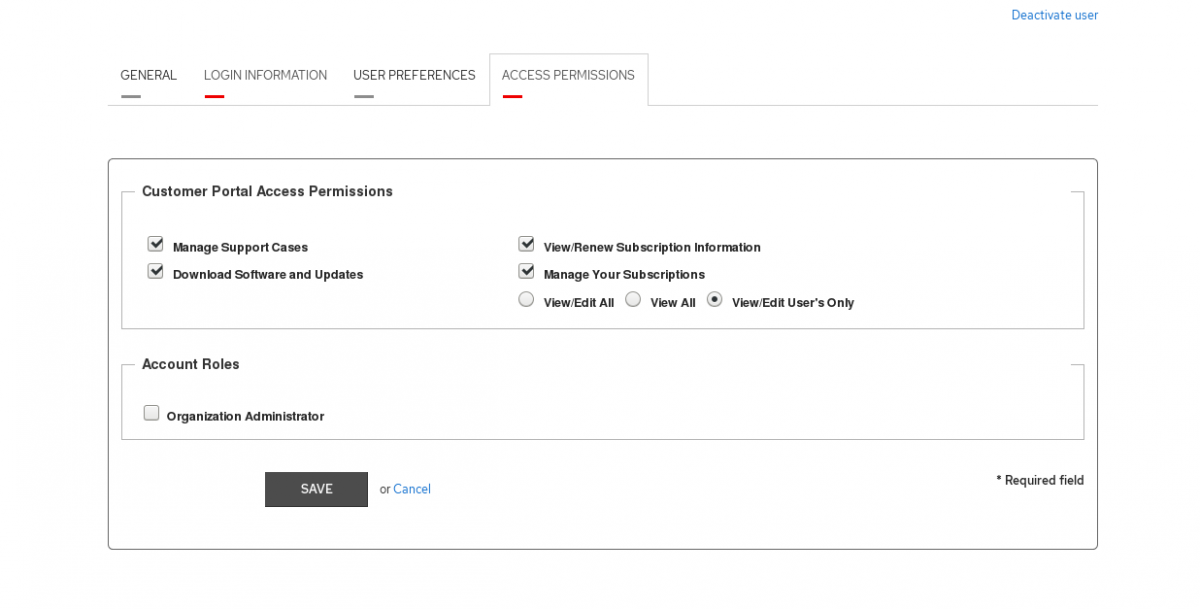Open the Login Information tab

(x=265, y=75)
